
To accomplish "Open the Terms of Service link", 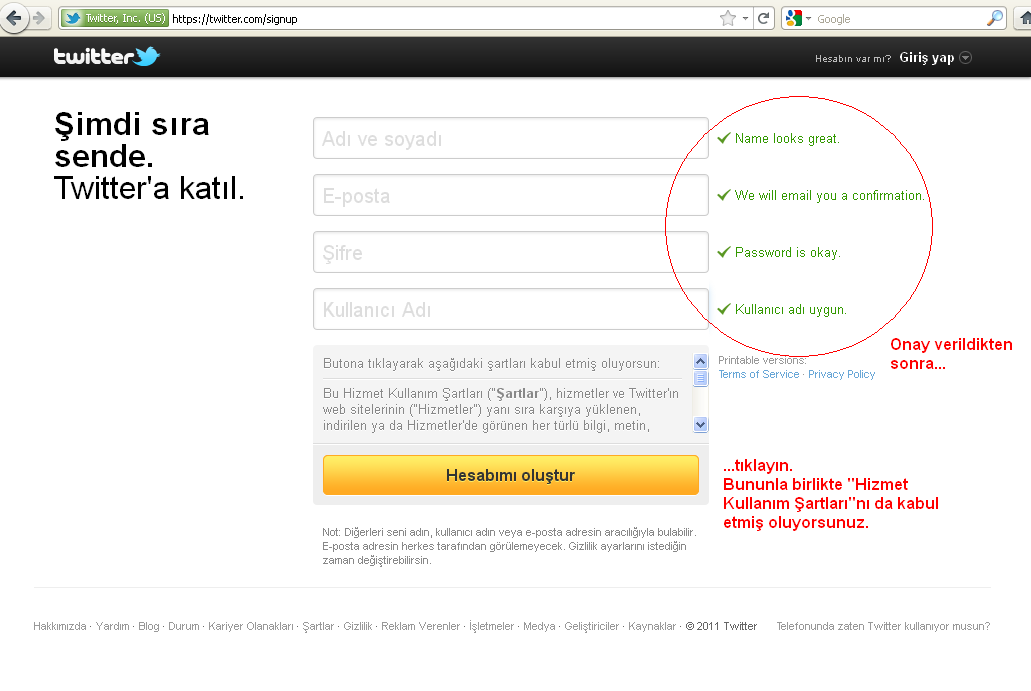I will pos(758,374).
